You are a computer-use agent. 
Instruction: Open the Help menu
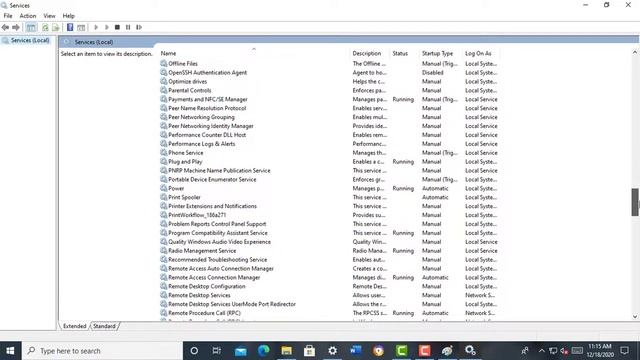click(69, 16)
